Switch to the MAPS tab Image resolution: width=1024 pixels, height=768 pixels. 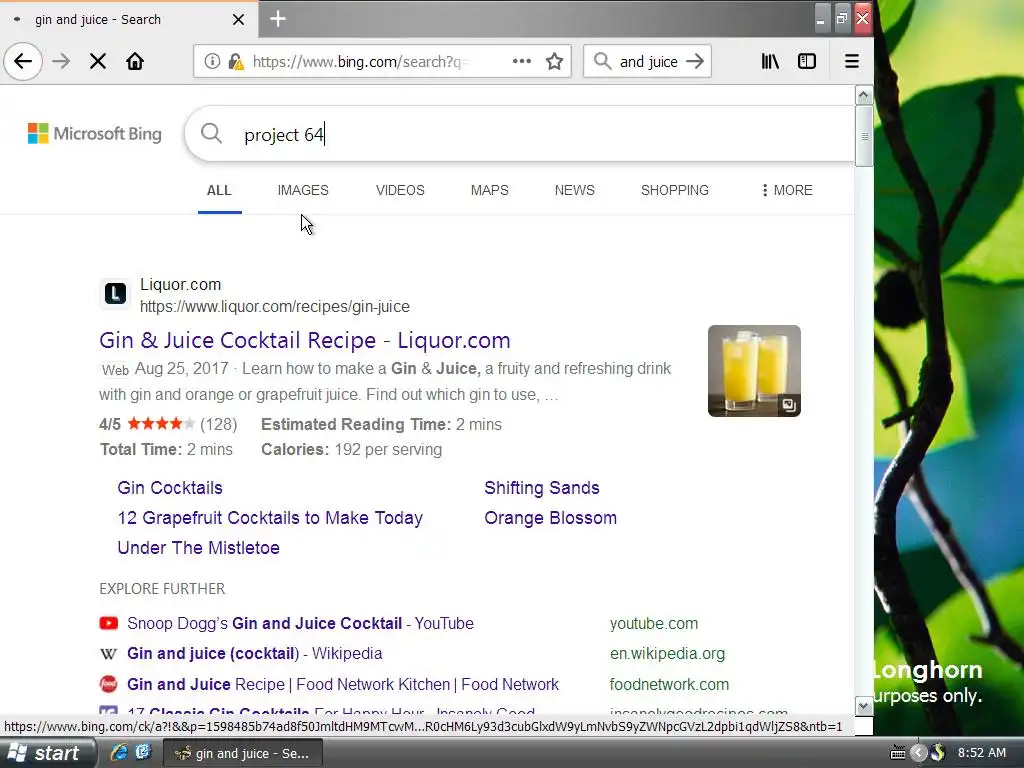pos(490,191)
